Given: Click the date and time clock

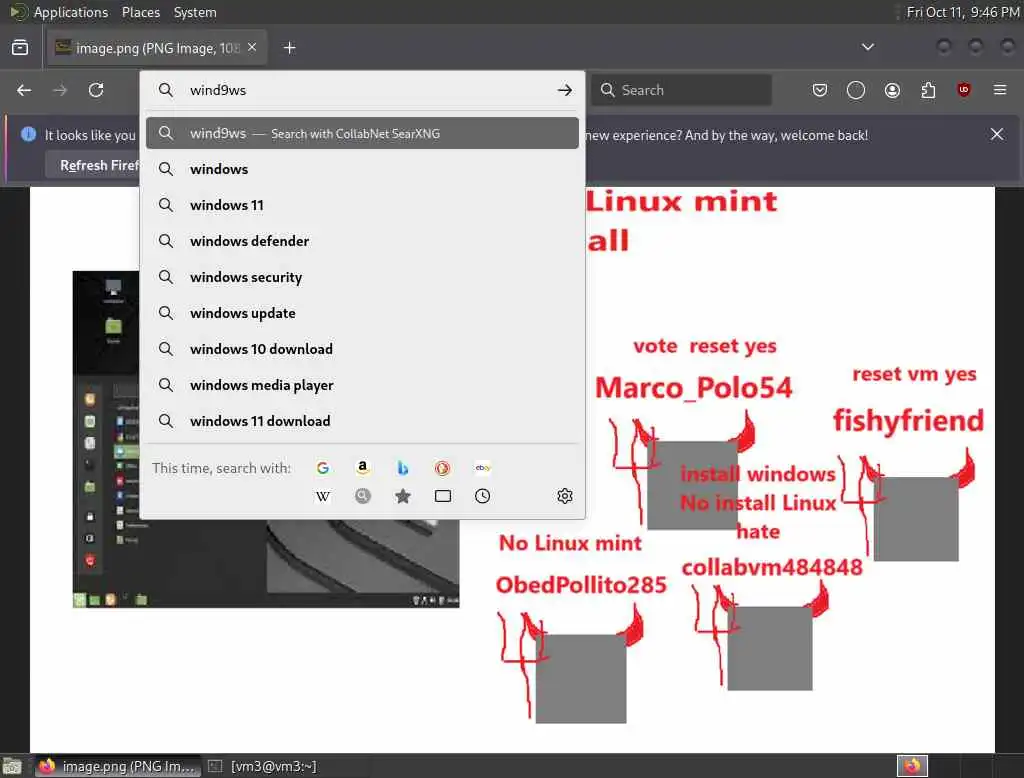Looking at the screenshot, I should pyautogui.click(x=963, y=12).
